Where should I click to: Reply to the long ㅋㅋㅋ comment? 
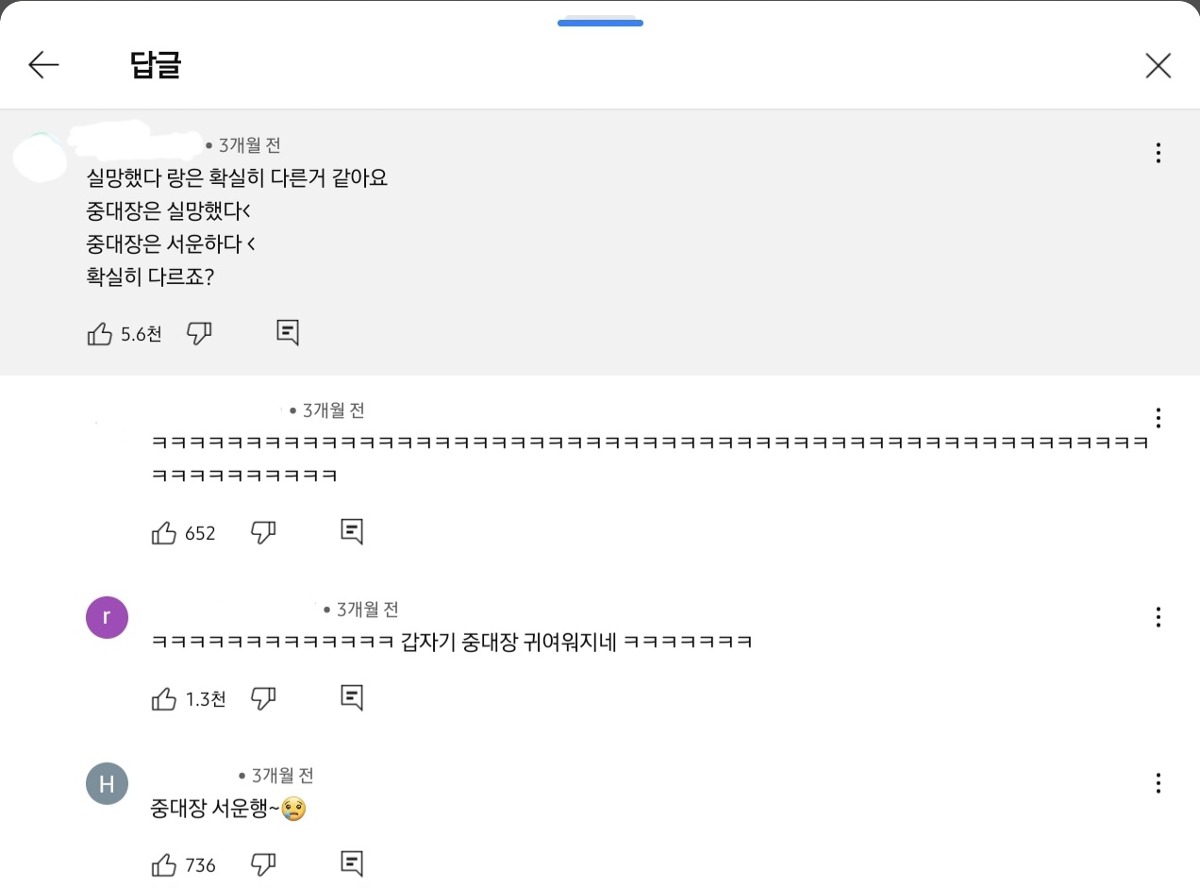point(351,532)
